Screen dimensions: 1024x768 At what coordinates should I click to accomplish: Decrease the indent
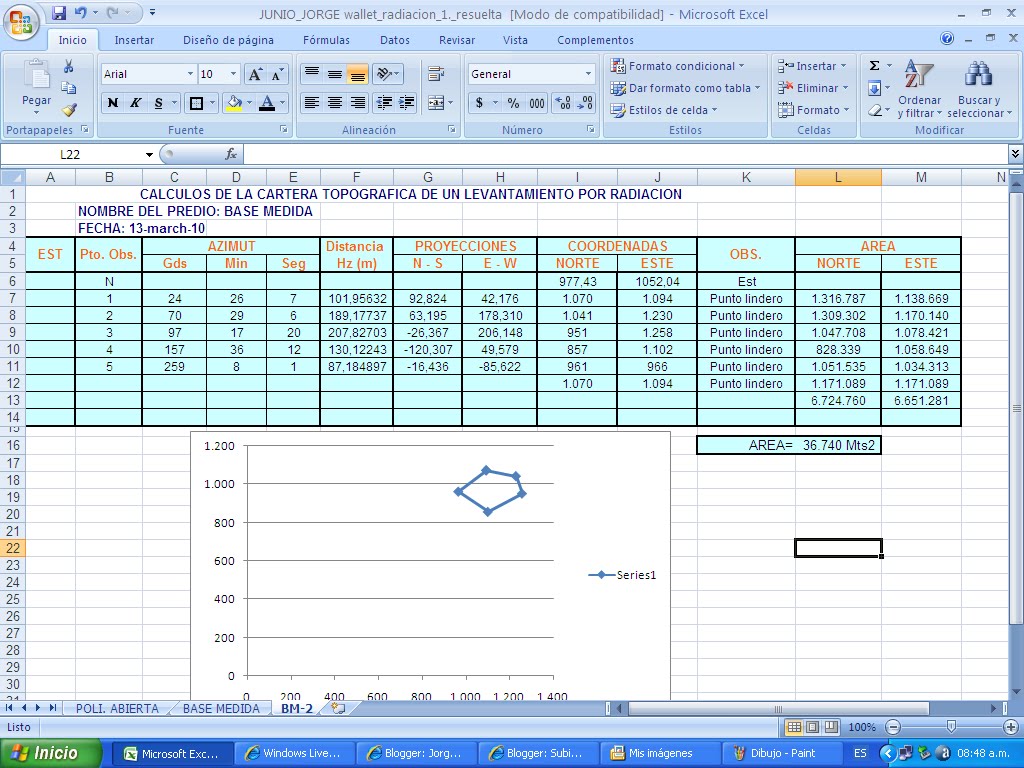pos(385,103)
